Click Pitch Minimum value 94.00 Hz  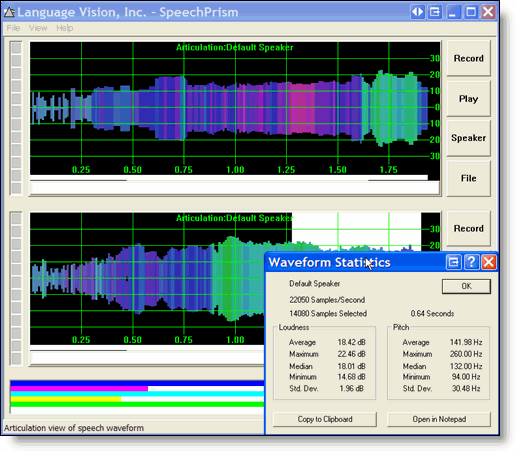click(x=466, y=377)
